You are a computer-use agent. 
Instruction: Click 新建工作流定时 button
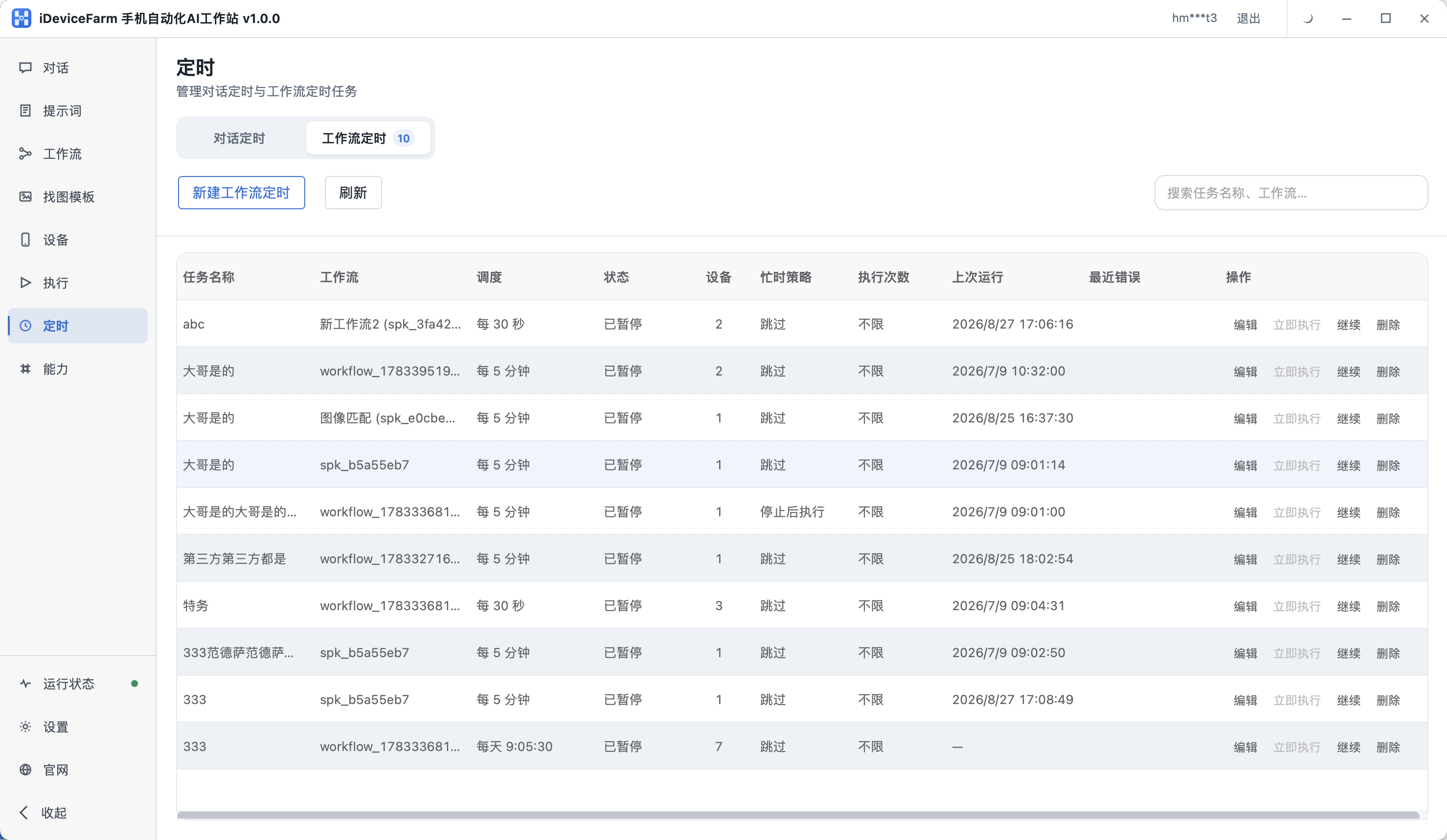point(241,193)
